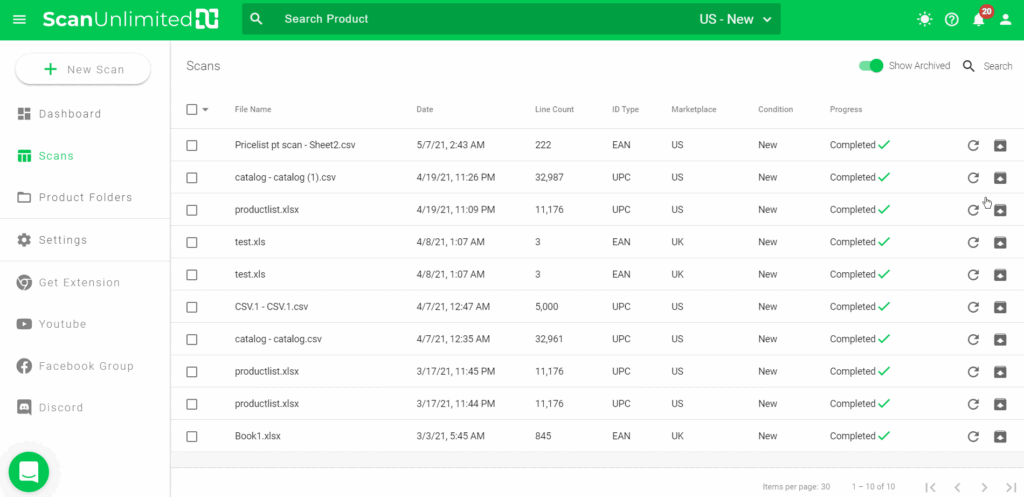Viewport: 1024px width, 497px height.
Task: Check the box for catalog - catalog (1).csv
Action: coord(192,178)
